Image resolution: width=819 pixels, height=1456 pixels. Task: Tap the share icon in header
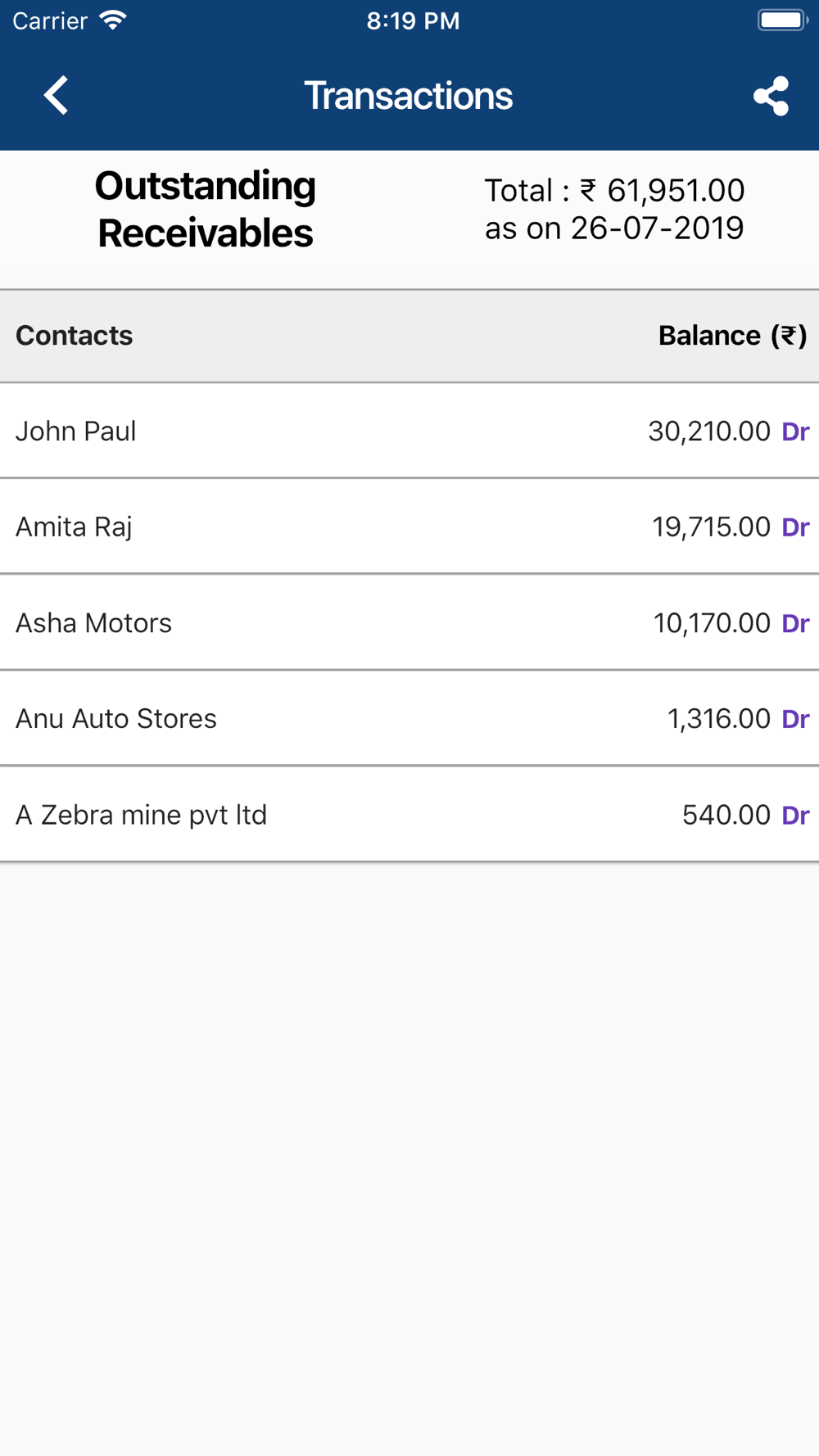[771, 97]
